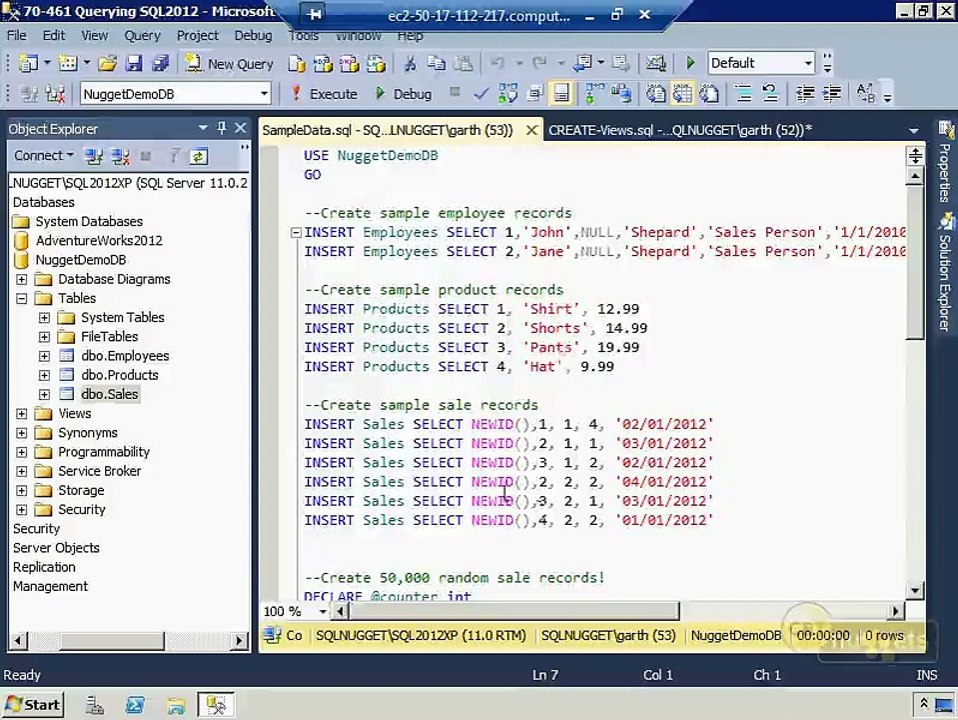Click Comment Out Selected Lines icon
This screenshot has width=958, height=720.
(744, 94)
